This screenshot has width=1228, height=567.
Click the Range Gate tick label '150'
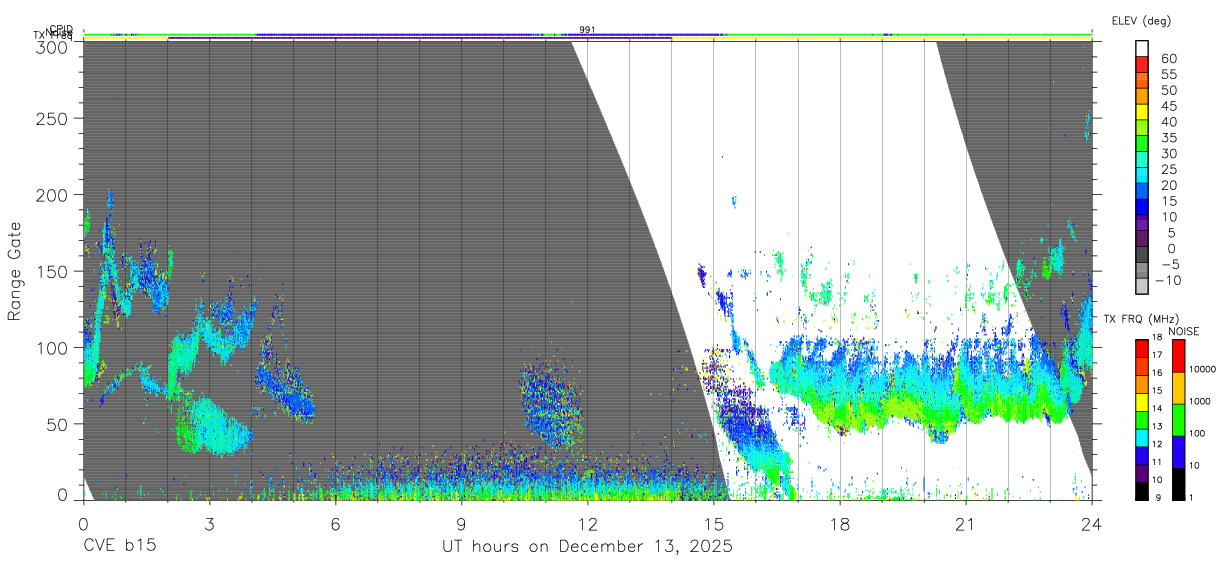pyautogui.click(x=52, y=271)
